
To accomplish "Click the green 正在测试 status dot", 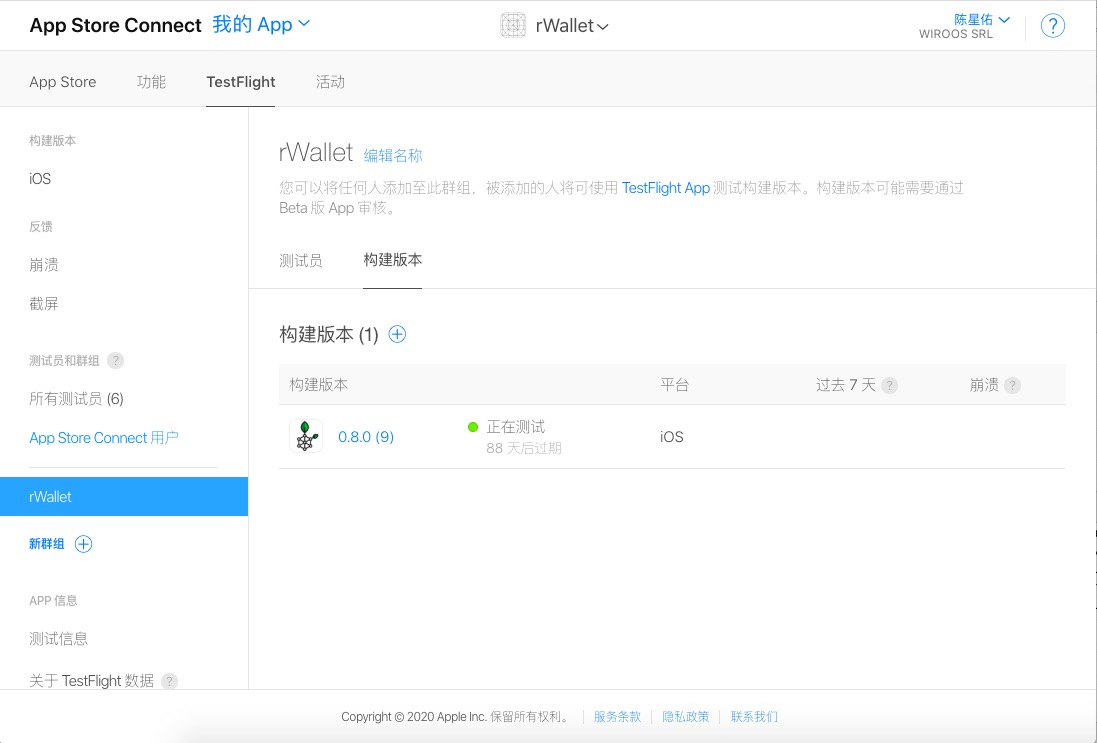I will pos(473,427).
